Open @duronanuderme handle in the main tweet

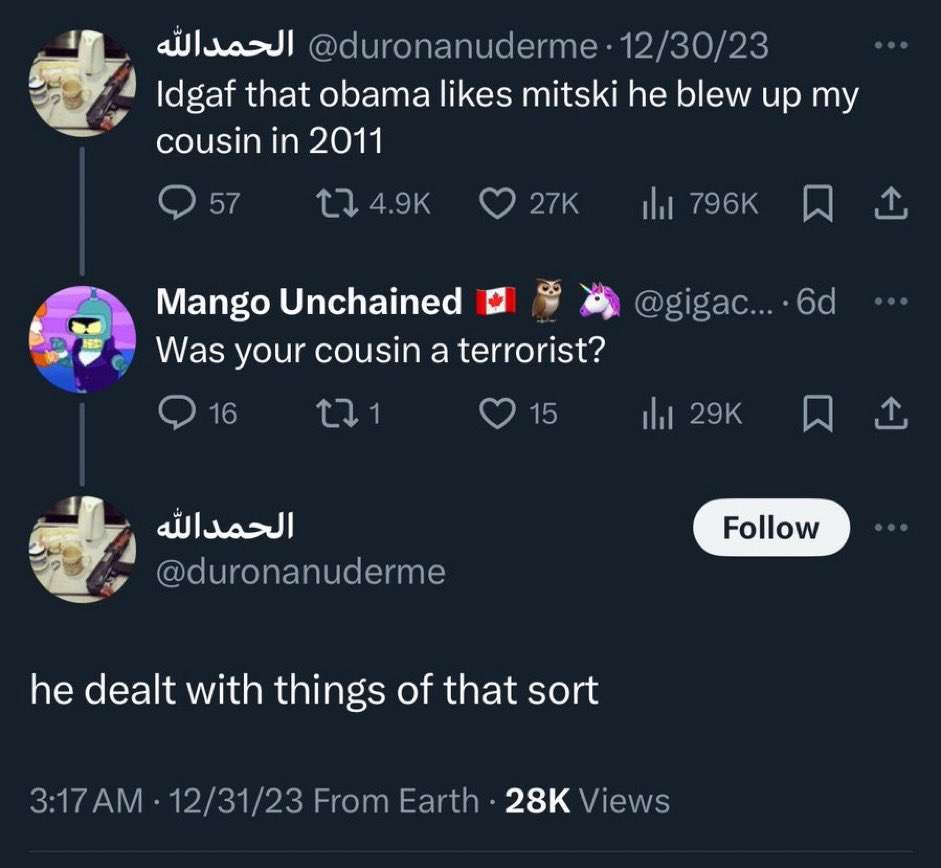(301, 571)
